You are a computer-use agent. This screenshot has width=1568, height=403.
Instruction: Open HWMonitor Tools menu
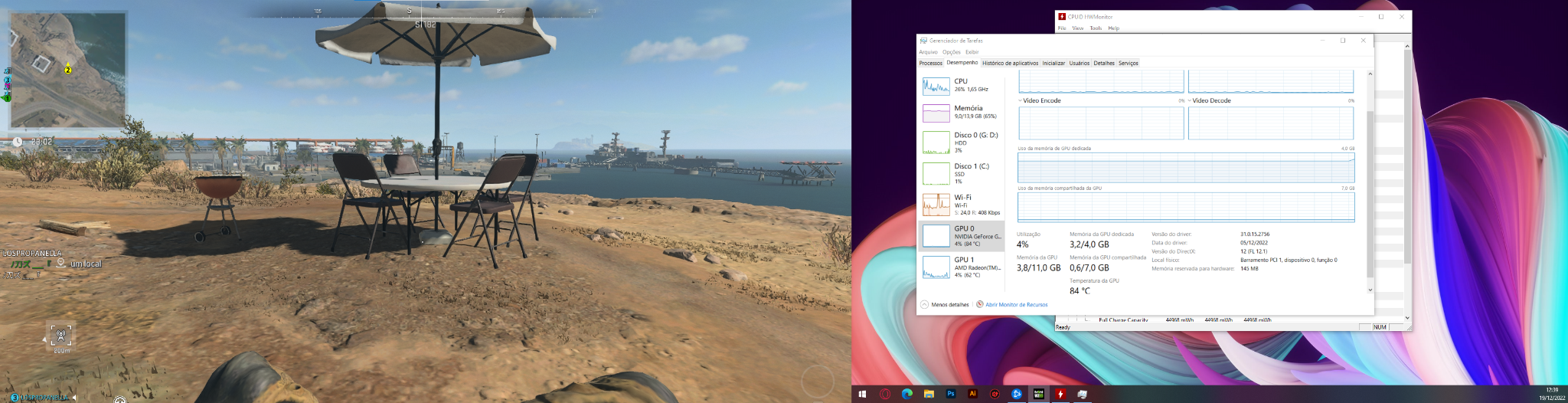[x=1096, y=28]
